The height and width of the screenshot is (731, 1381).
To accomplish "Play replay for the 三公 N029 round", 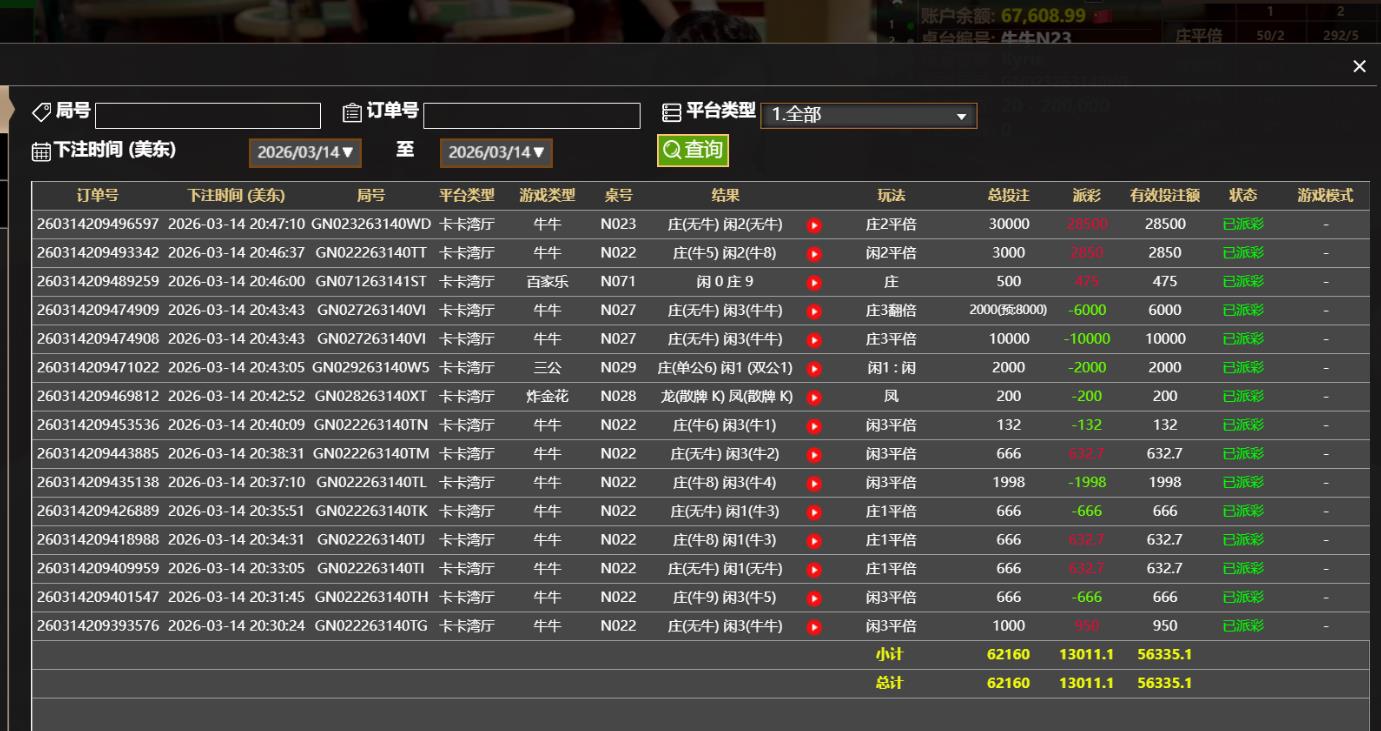I will point(814,369).
